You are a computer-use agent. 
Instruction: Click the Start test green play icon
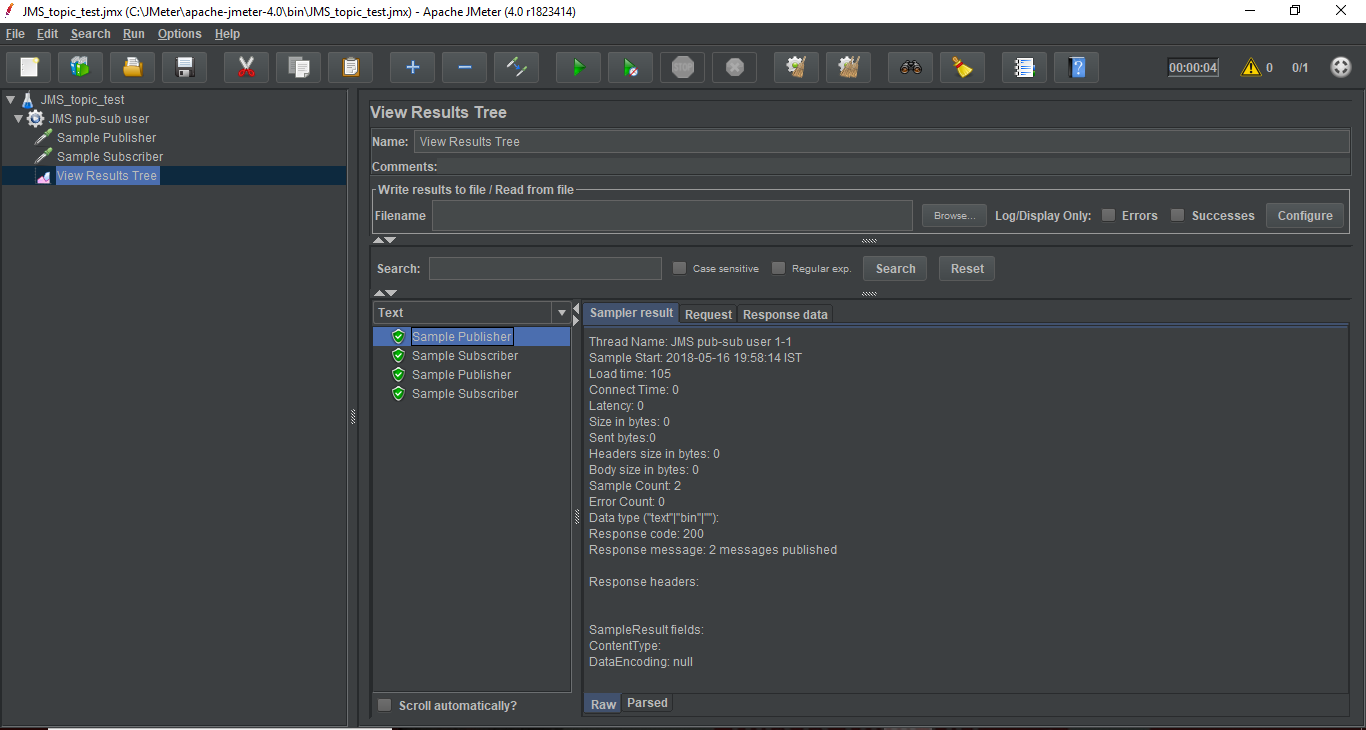[x=578, y=68]
